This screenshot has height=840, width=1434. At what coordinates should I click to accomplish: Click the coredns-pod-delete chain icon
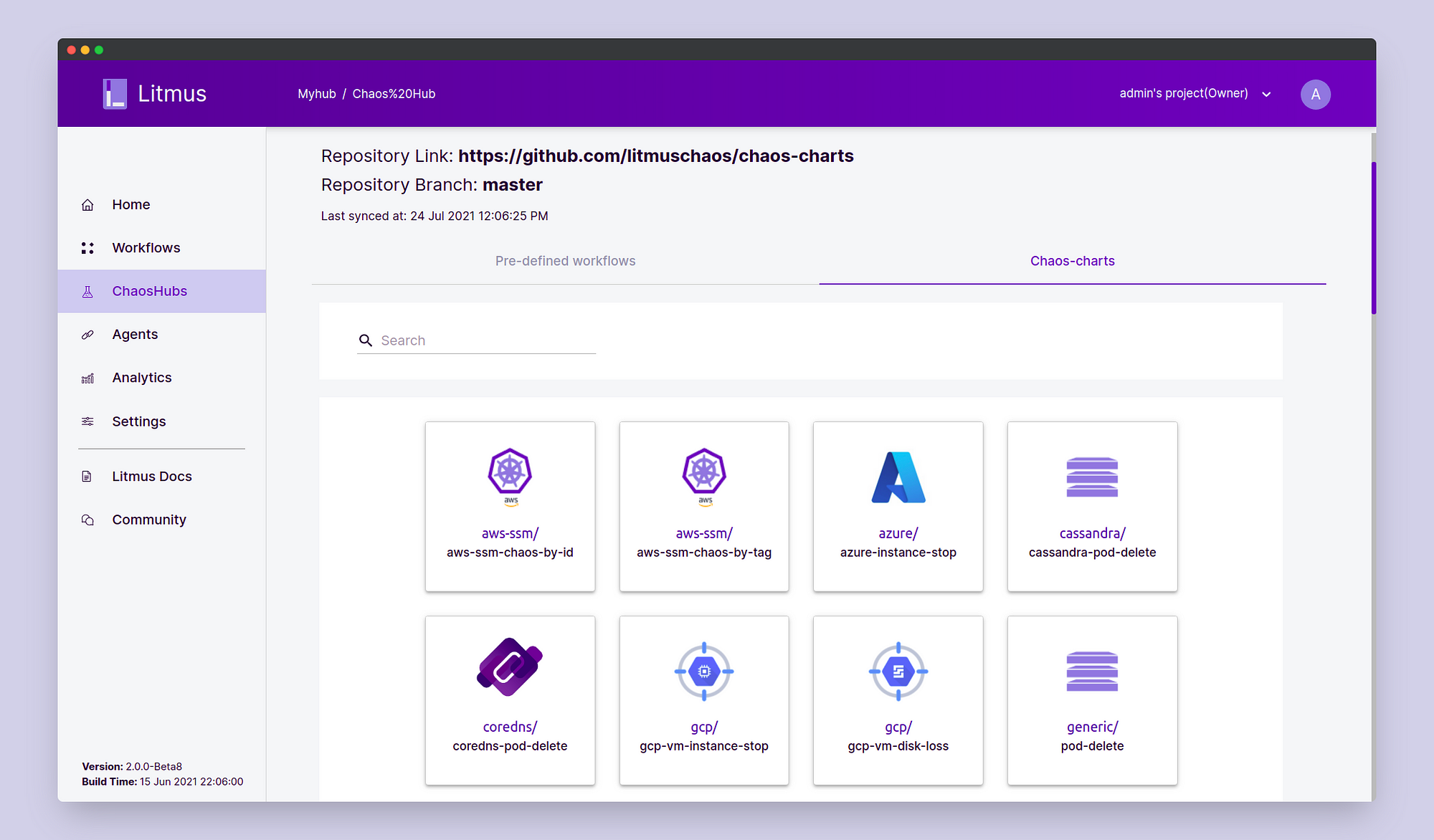click(x=510, y=667)
